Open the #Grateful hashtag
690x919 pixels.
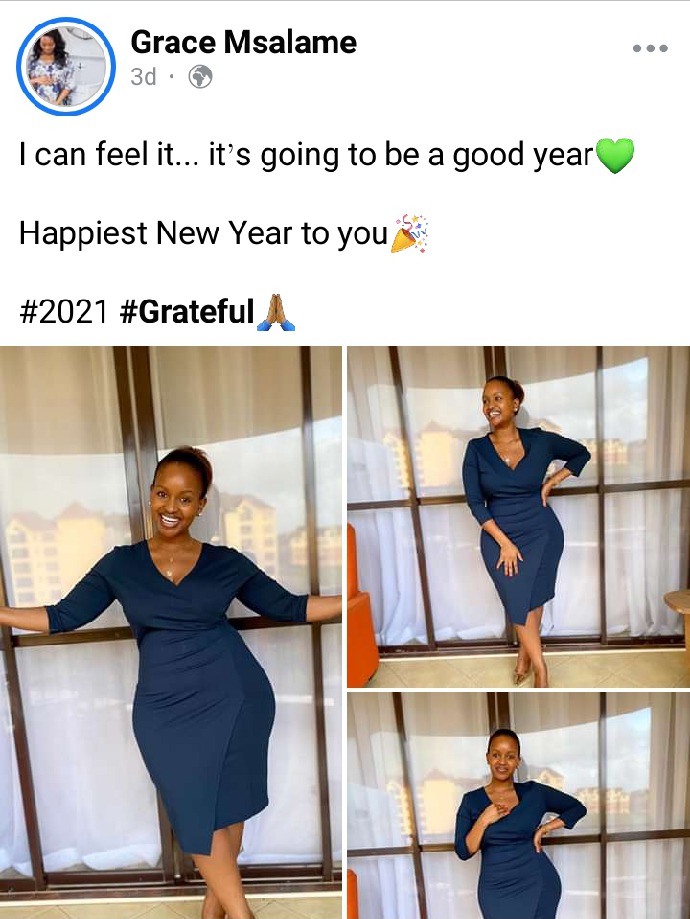pyautogui.click(x=187, y=311)
